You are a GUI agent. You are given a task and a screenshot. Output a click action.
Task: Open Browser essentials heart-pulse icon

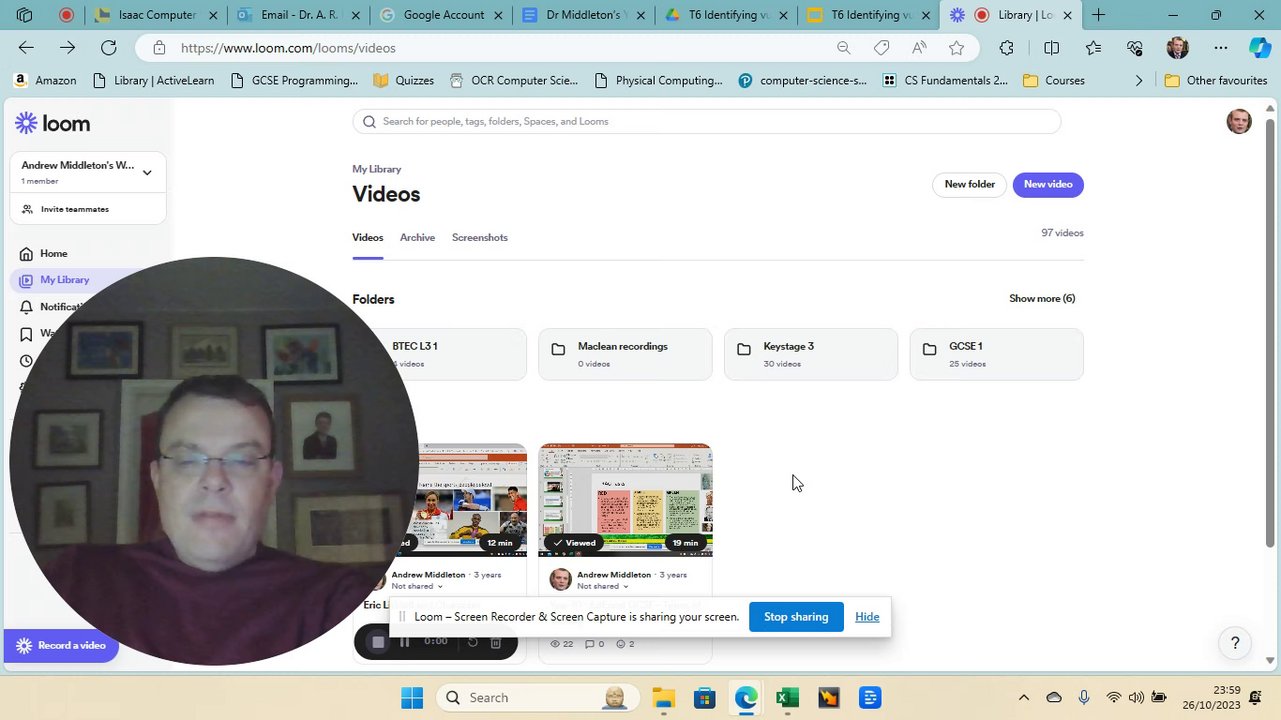(1135, 48)
